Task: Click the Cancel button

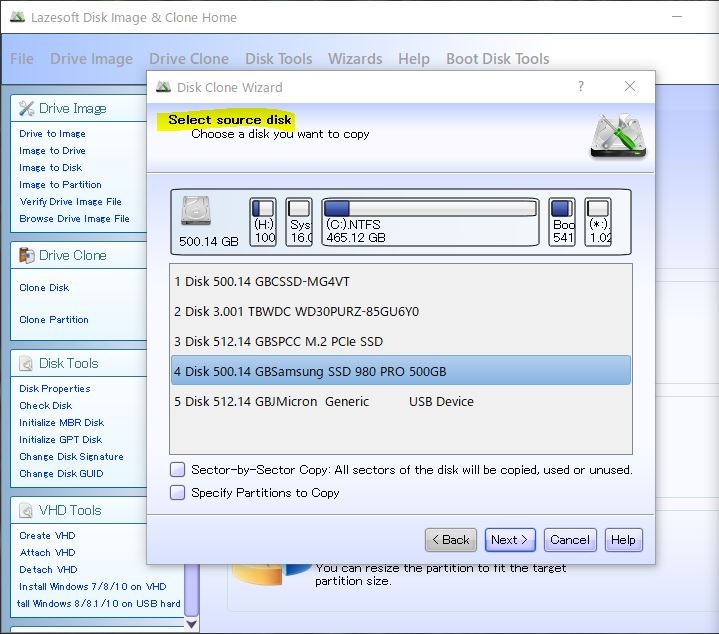Action: click(570, 540)
